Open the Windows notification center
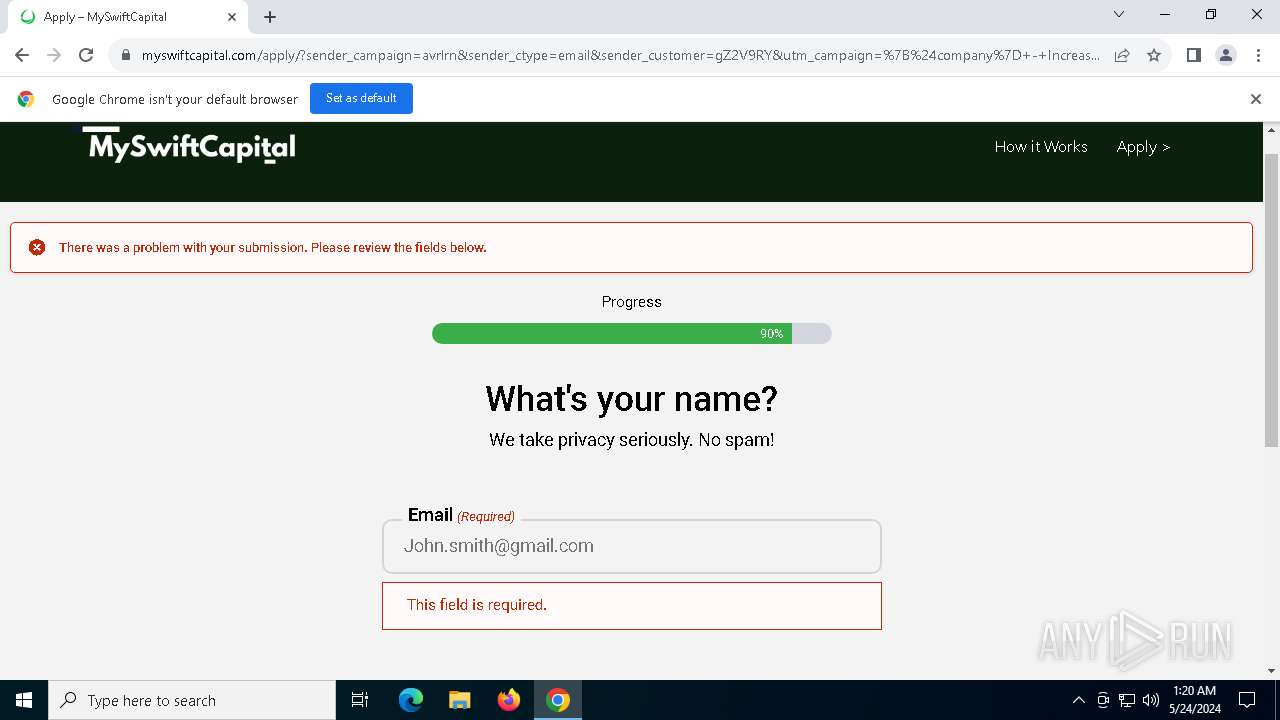The width and height of the screenshot is (1280, 720). 1247,700
